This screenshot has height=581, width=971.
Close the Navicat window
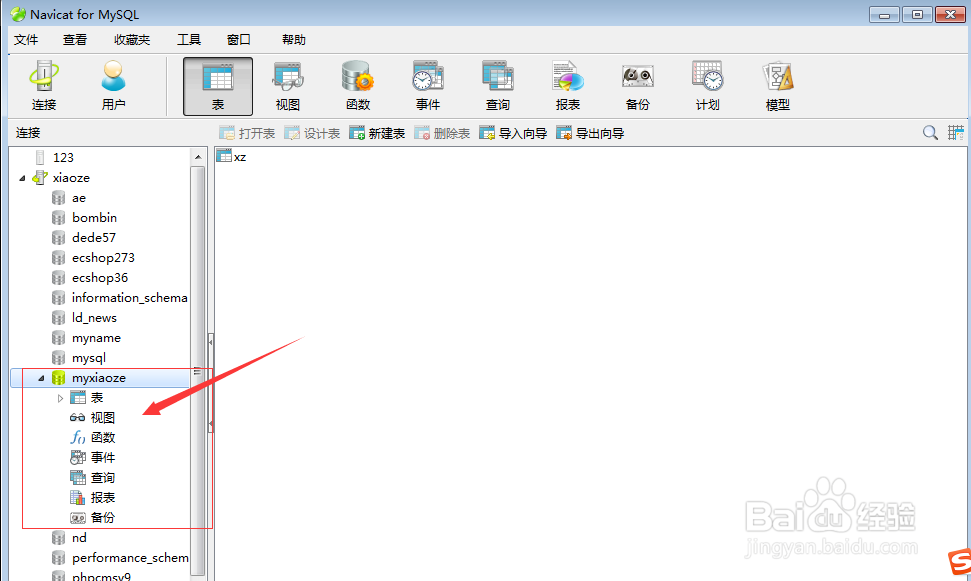(950, 14)
